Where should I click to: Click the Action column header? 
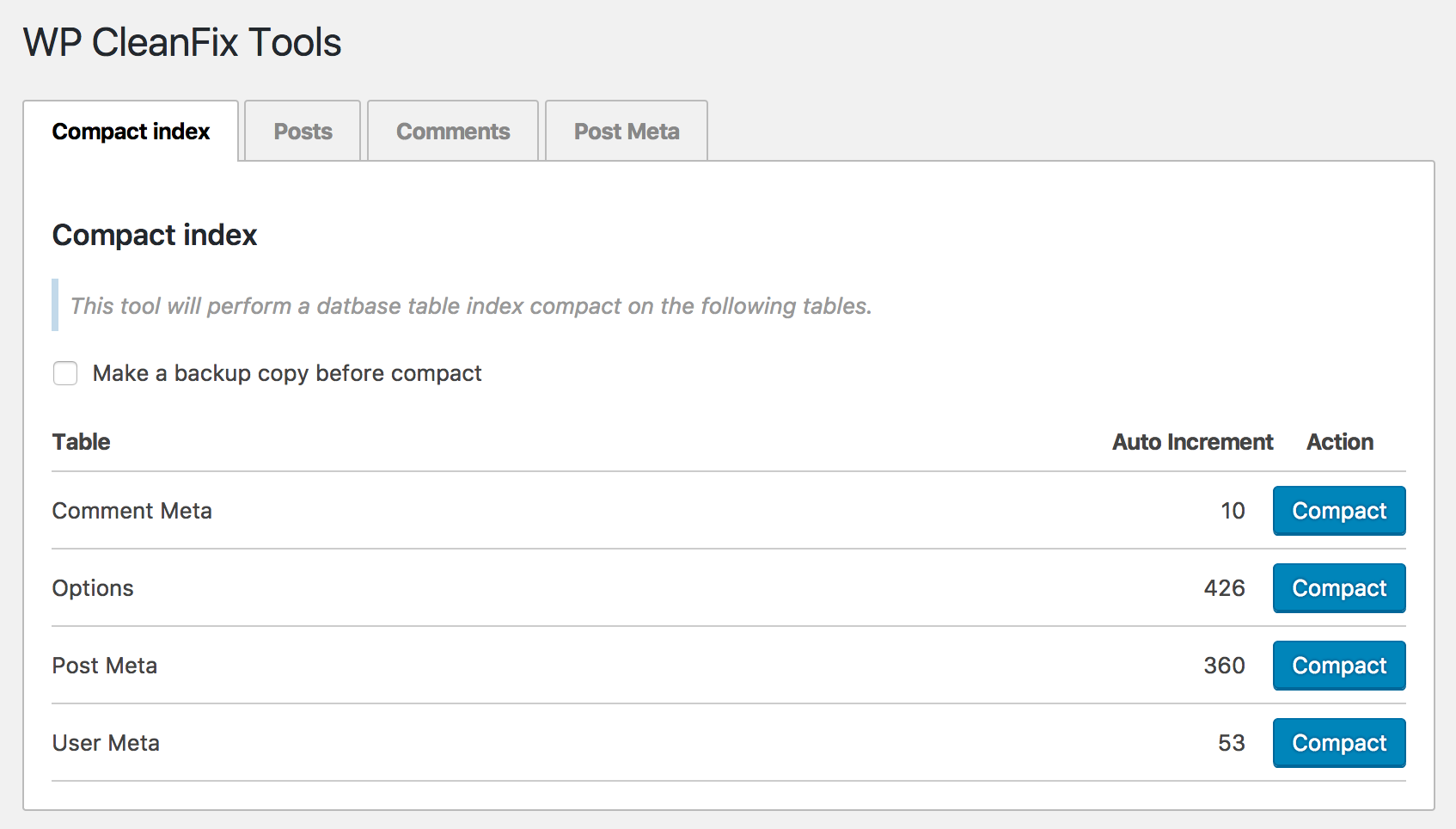(x=1340, y=442)
